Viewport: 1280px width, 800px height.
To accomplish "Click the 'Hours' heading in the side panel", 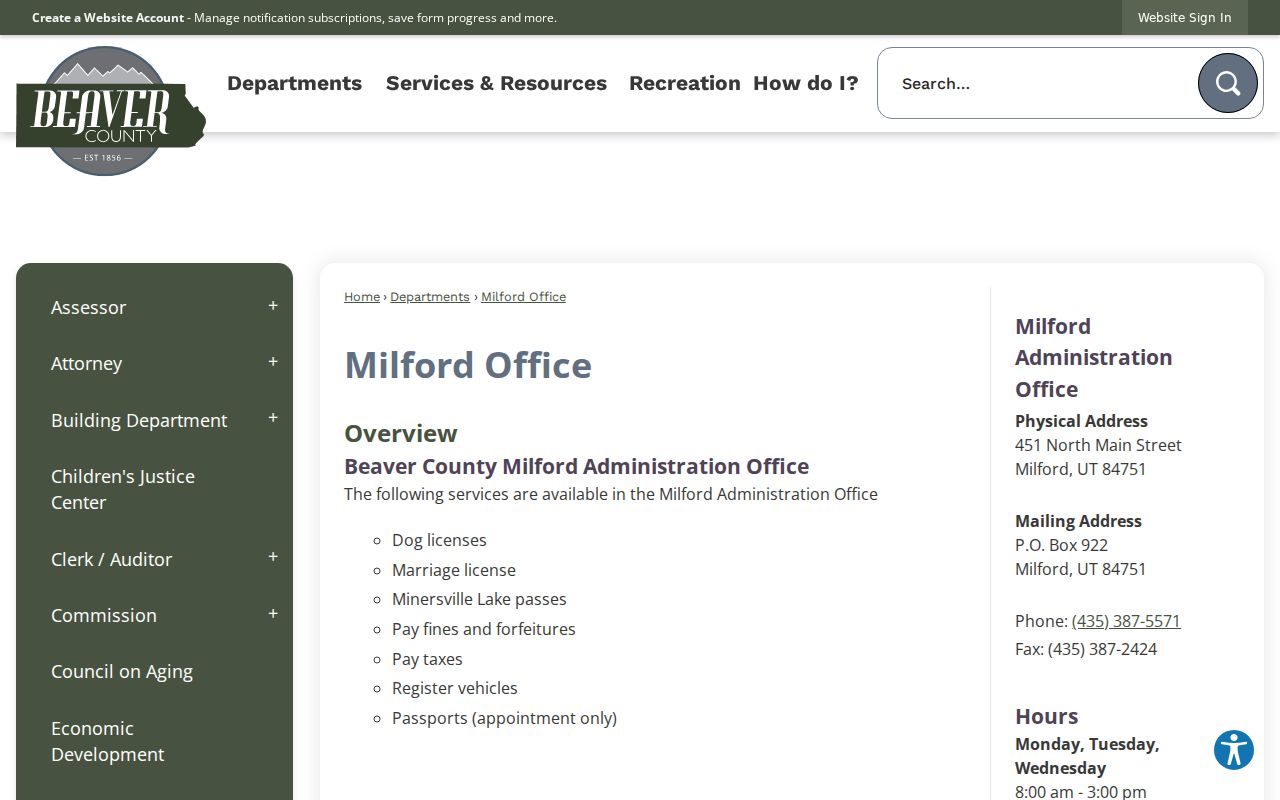I will click(x=1046, y=716).
